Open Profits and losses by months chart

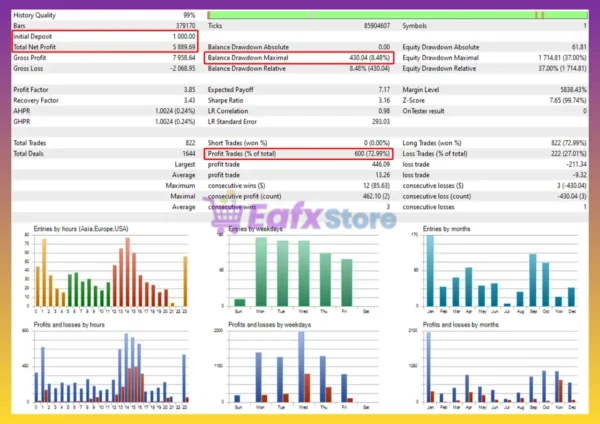[494, 366]
